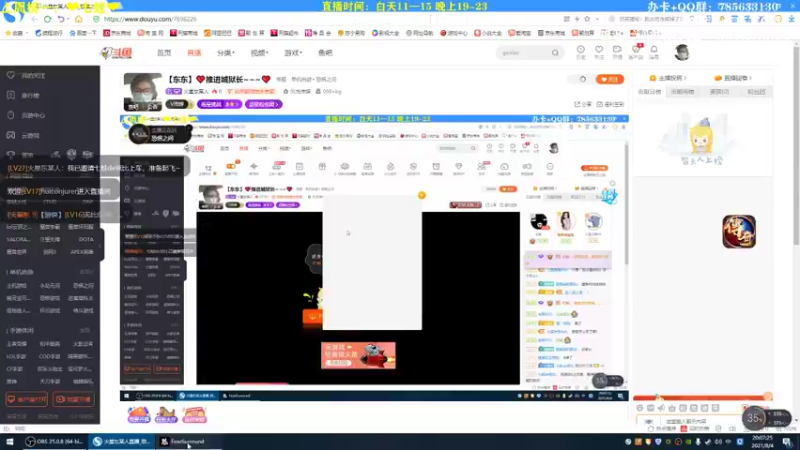Open the 鱼吧 nav item
This screenshot has width=800, height=450.
325,53
